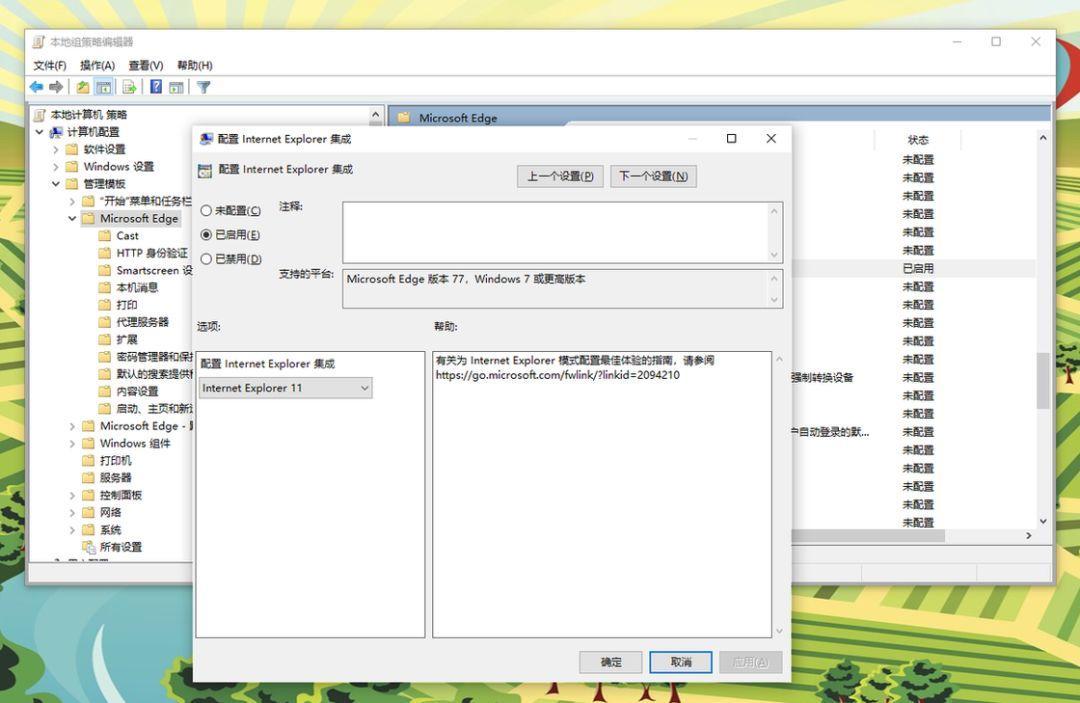Click the Windows 设置 folder icon
The image size is (1080, 703).
[x=72, y=167]
